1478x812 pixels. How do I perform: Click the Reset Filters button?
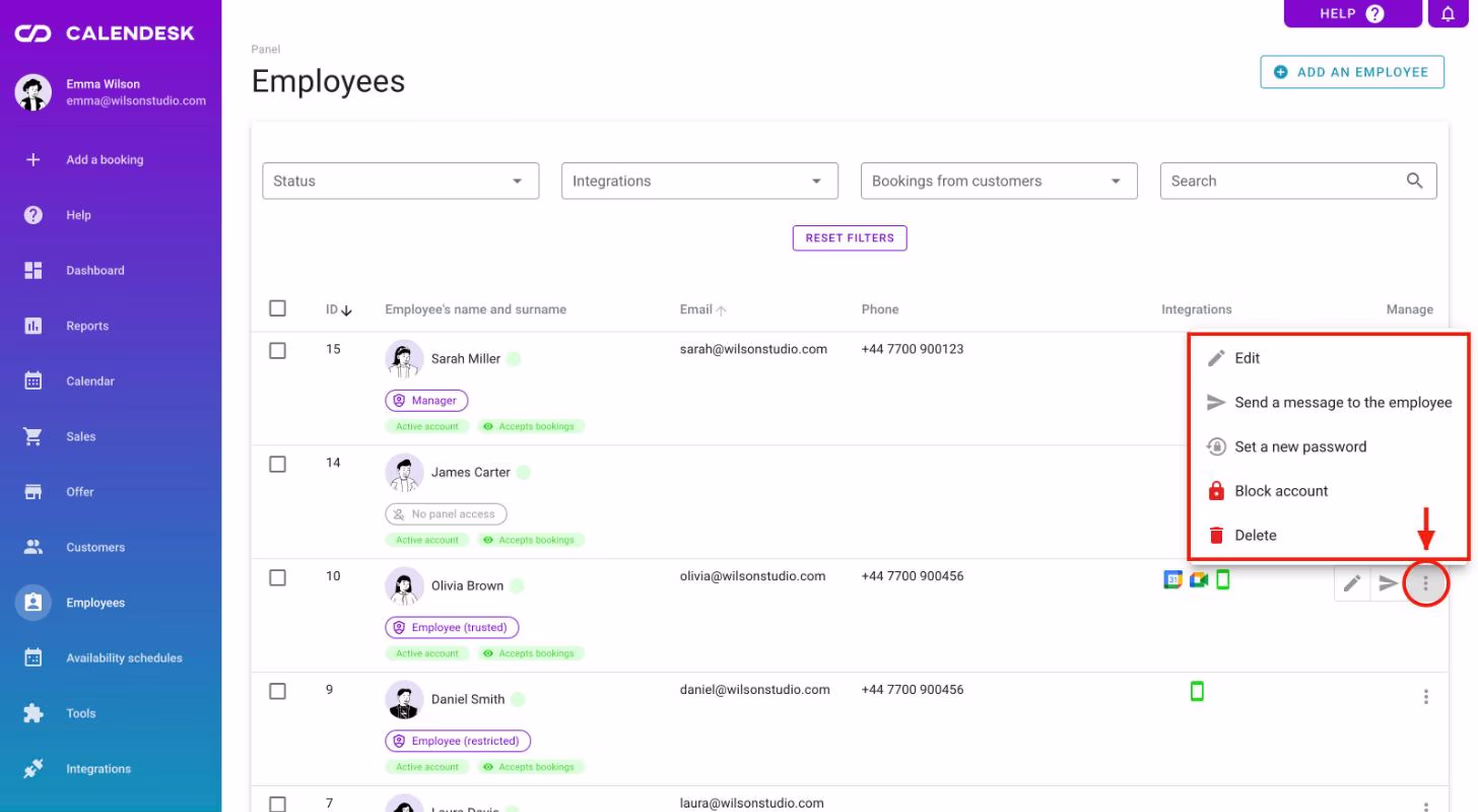click(x=850, y=238)
